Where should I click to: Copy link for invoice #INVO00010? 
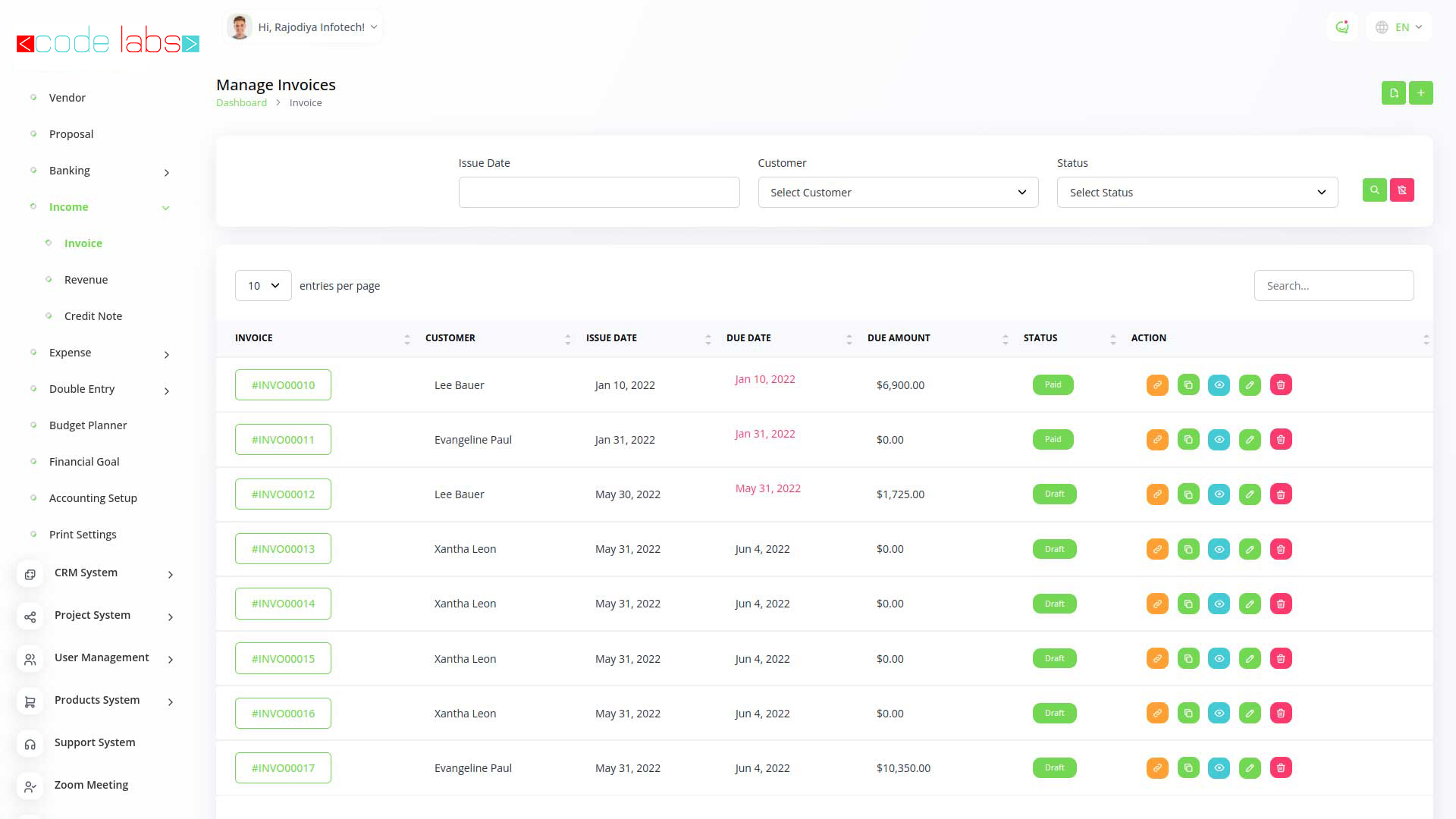click(1157, 385)
